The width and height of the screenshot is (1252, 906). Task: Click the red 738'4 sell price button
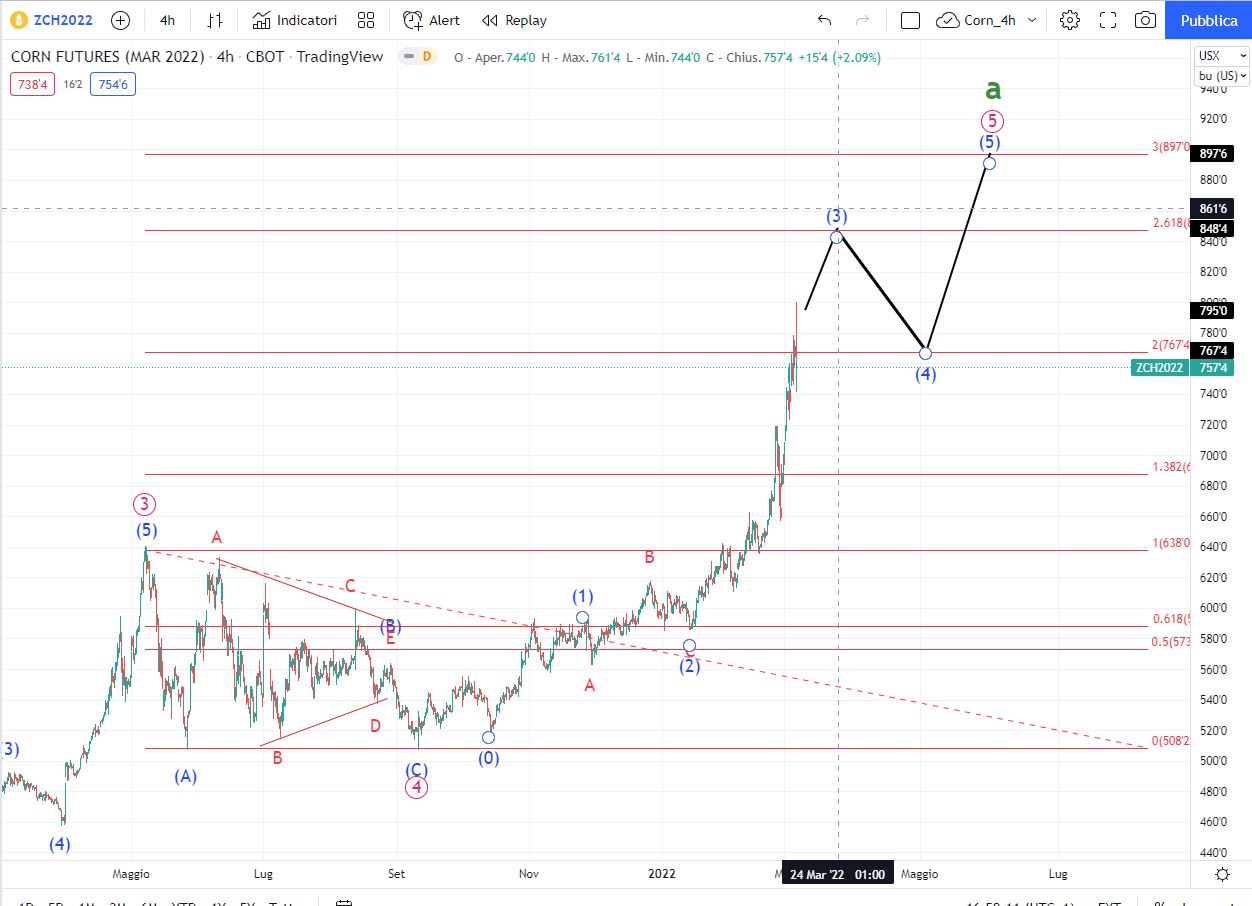[x=30, y=85]
